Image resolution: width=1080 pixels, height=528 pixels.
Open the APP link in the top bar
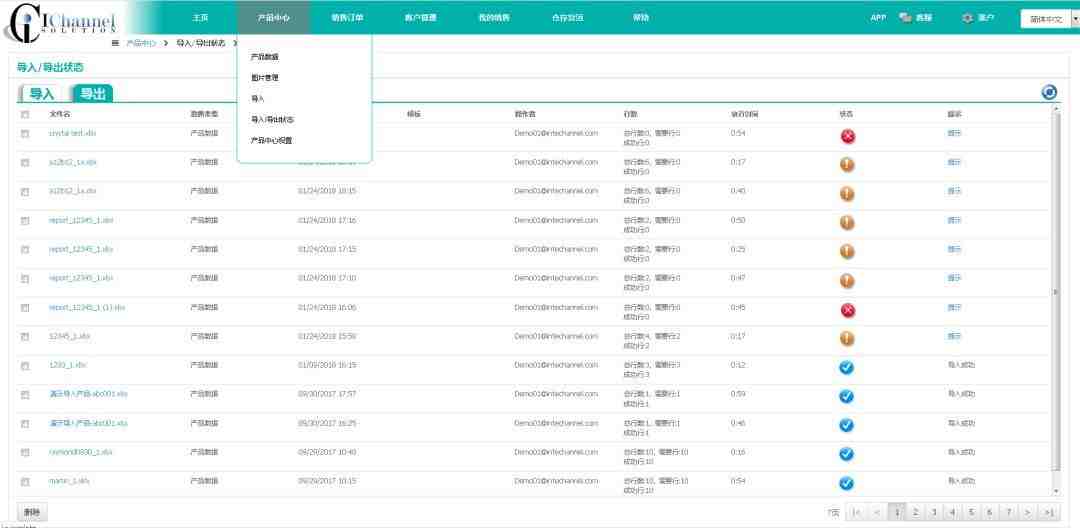[878, 18]
